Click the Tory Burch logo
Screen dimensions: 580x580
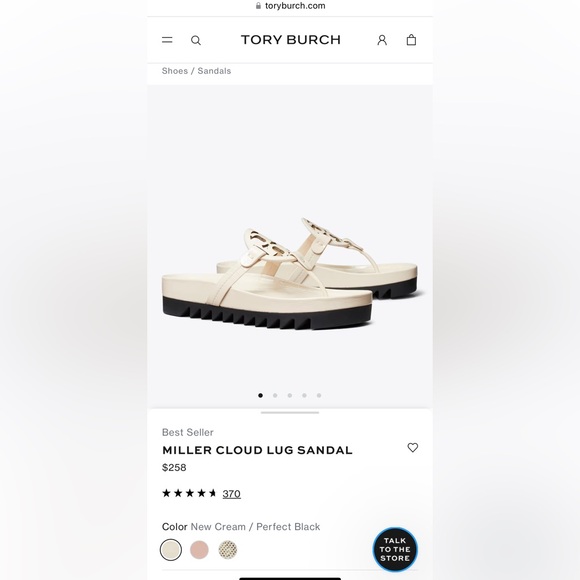(x=291, y=40)
